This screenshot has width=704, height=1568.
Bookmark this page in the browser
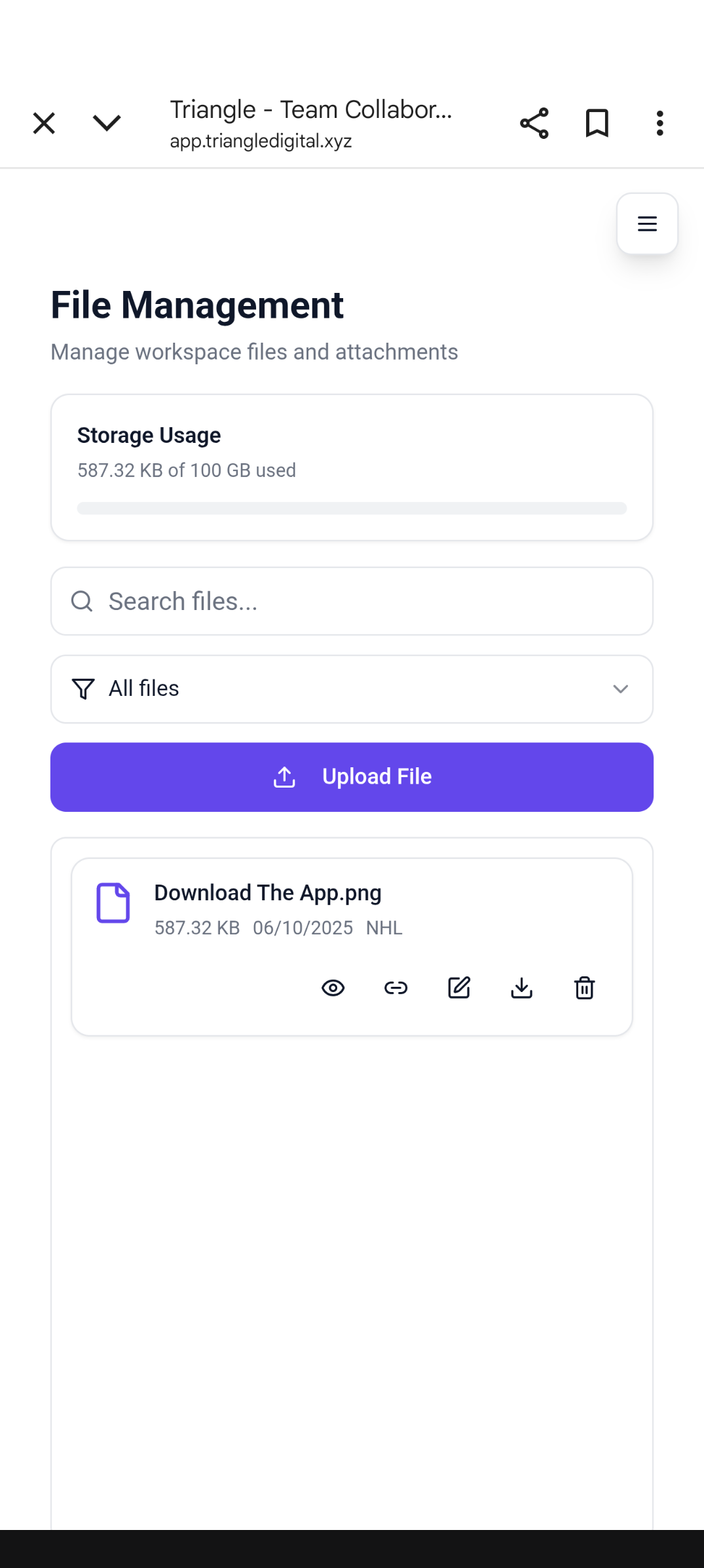pos(597,123)
